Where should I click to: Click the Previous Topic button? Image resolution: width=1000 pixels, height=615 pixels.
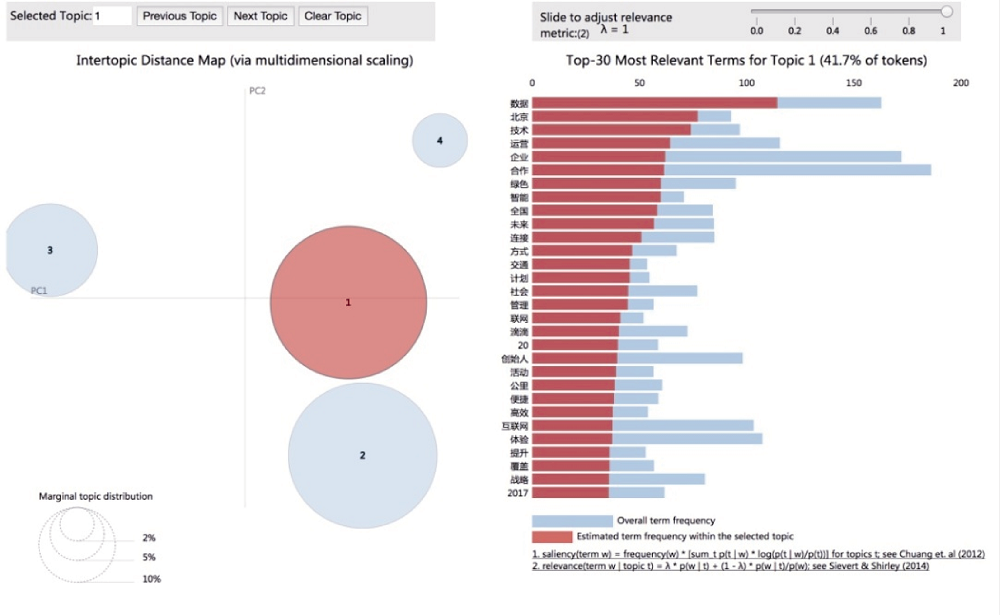179,16
